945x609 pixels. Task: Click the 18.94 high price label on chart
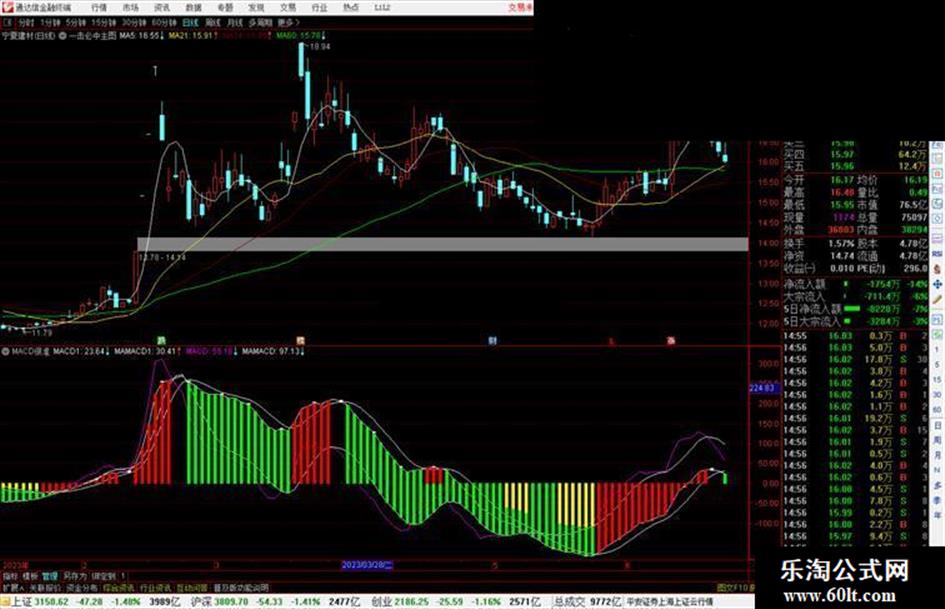pyautogui.click(x=319, y=46)
